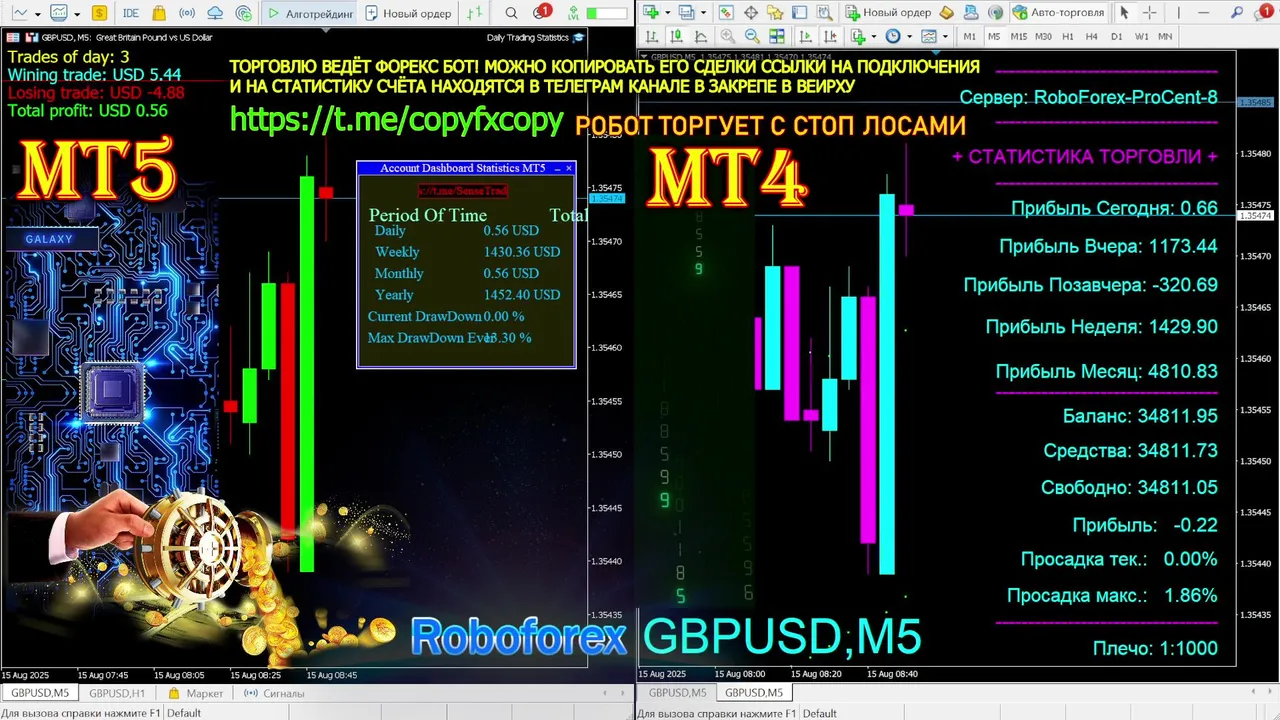Close the Account Dashboard Statistics MT5 panel
1280x720 pixels.
click(569, 168)
